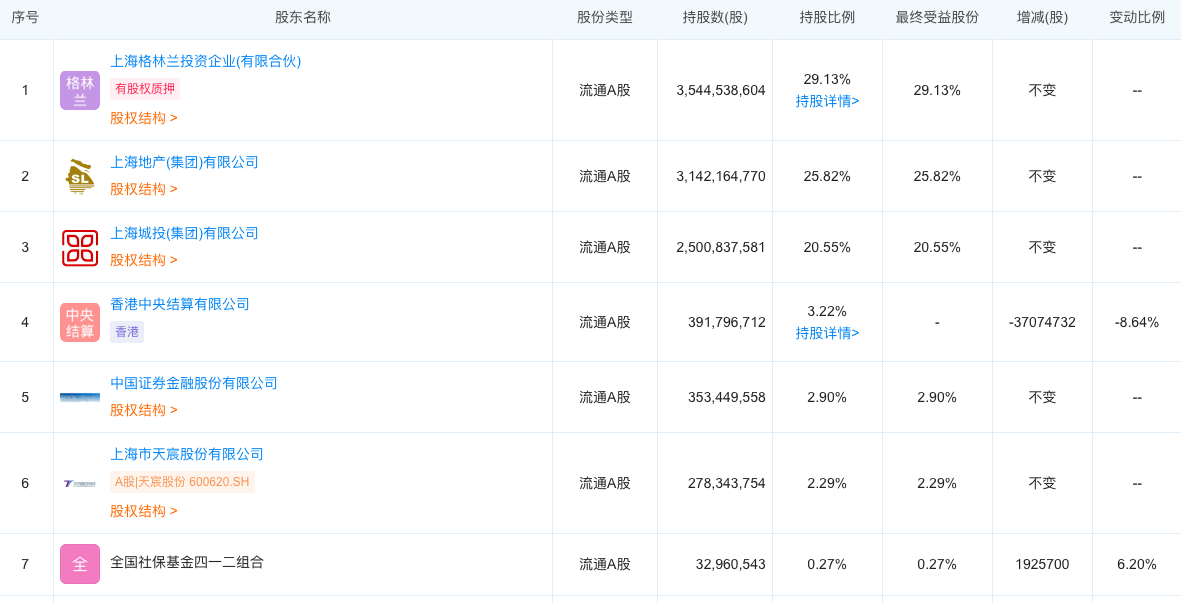Click the pink 中央结算 logo icon

pyautogui.click(x=80, y=322)
